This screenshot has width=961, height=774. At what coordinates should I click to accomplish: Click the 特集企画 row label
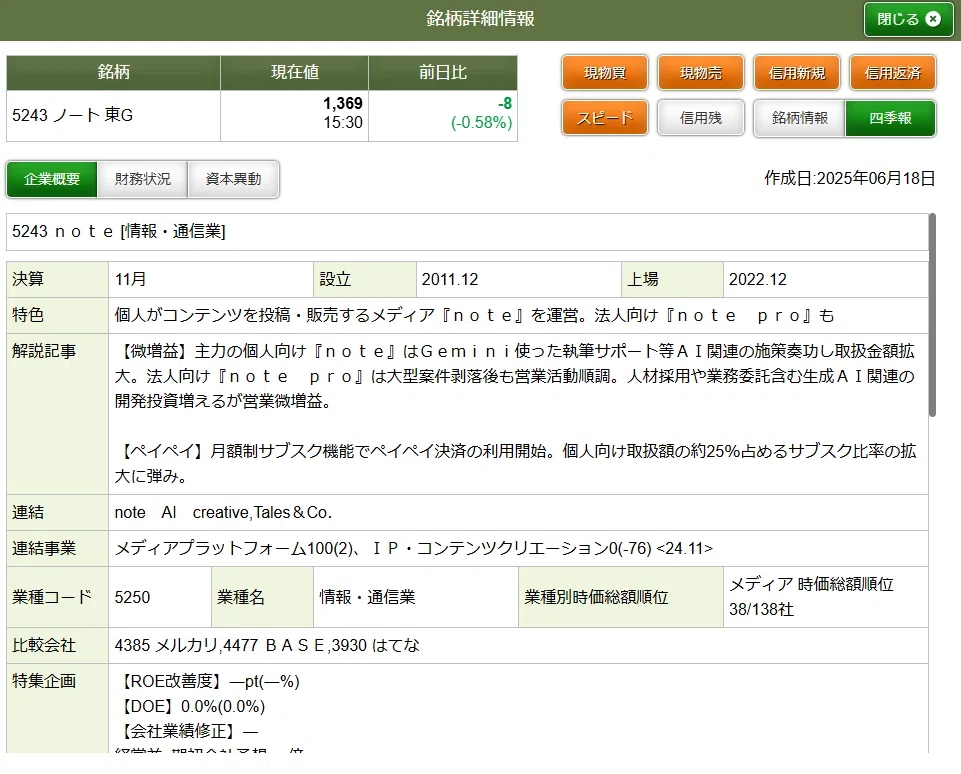(58, 708)
